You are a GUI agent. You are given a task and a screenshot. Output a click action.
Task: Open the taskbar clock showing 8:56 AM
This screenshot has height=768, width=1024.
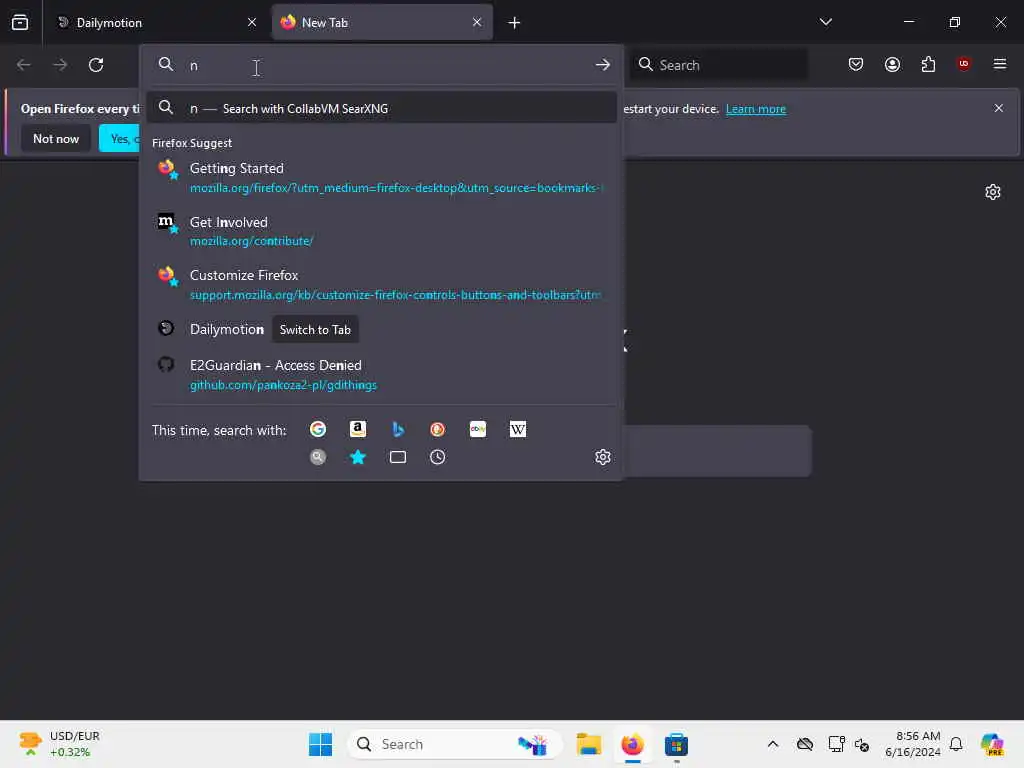(912, 744)
